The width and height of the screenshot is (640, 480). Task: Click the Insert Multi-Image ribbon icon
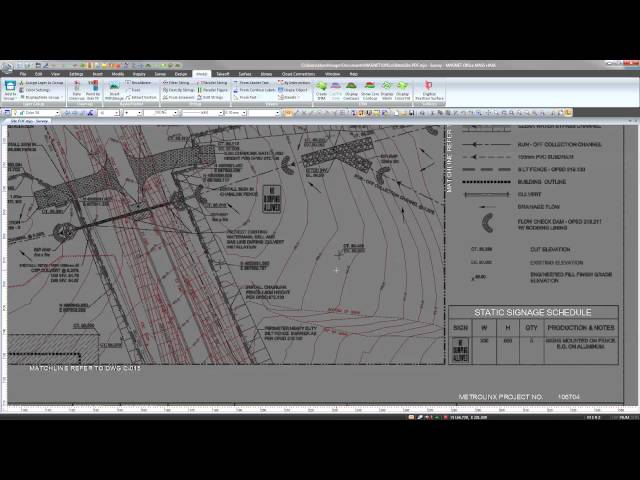[x=114, y=90]
